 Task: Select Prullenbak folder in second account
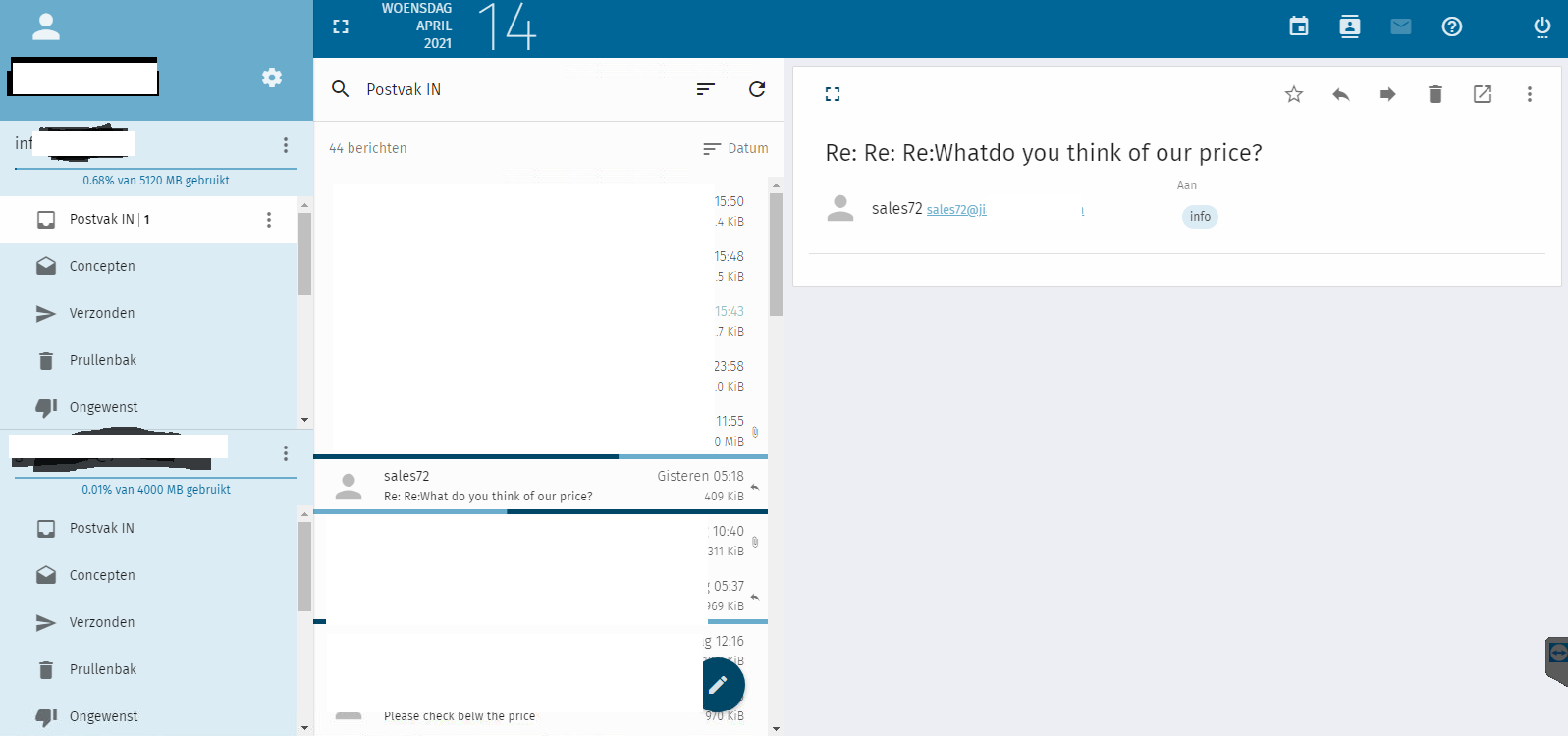point(102,669)
